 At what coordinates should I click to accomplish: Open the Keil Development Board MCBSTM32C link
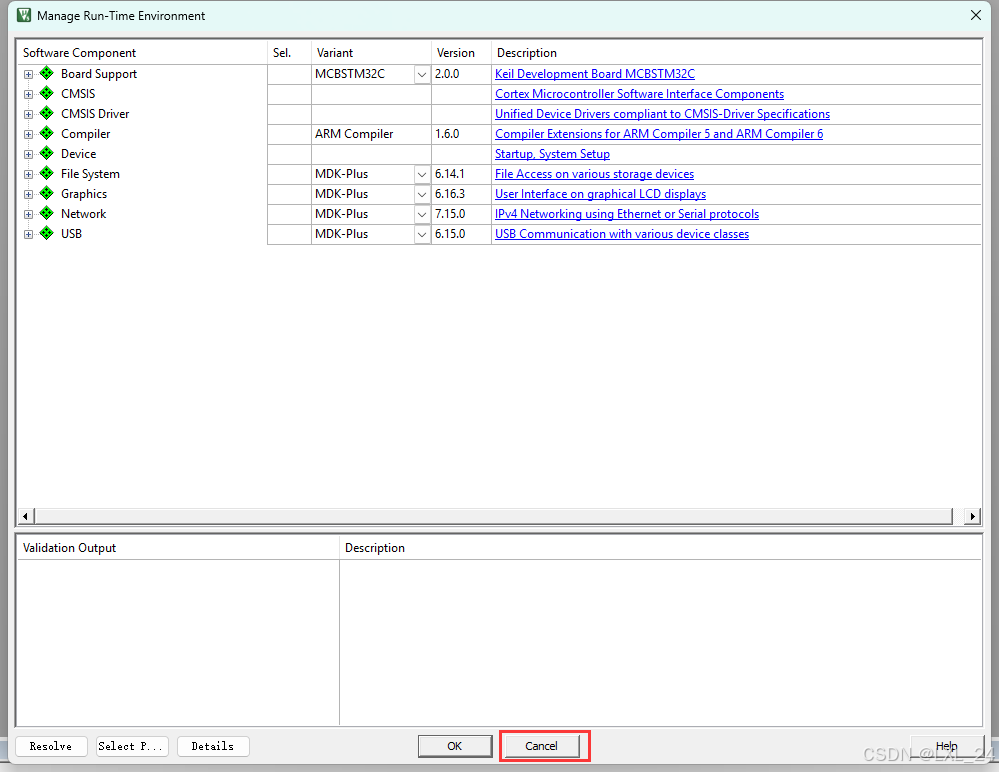coord(594,74)
